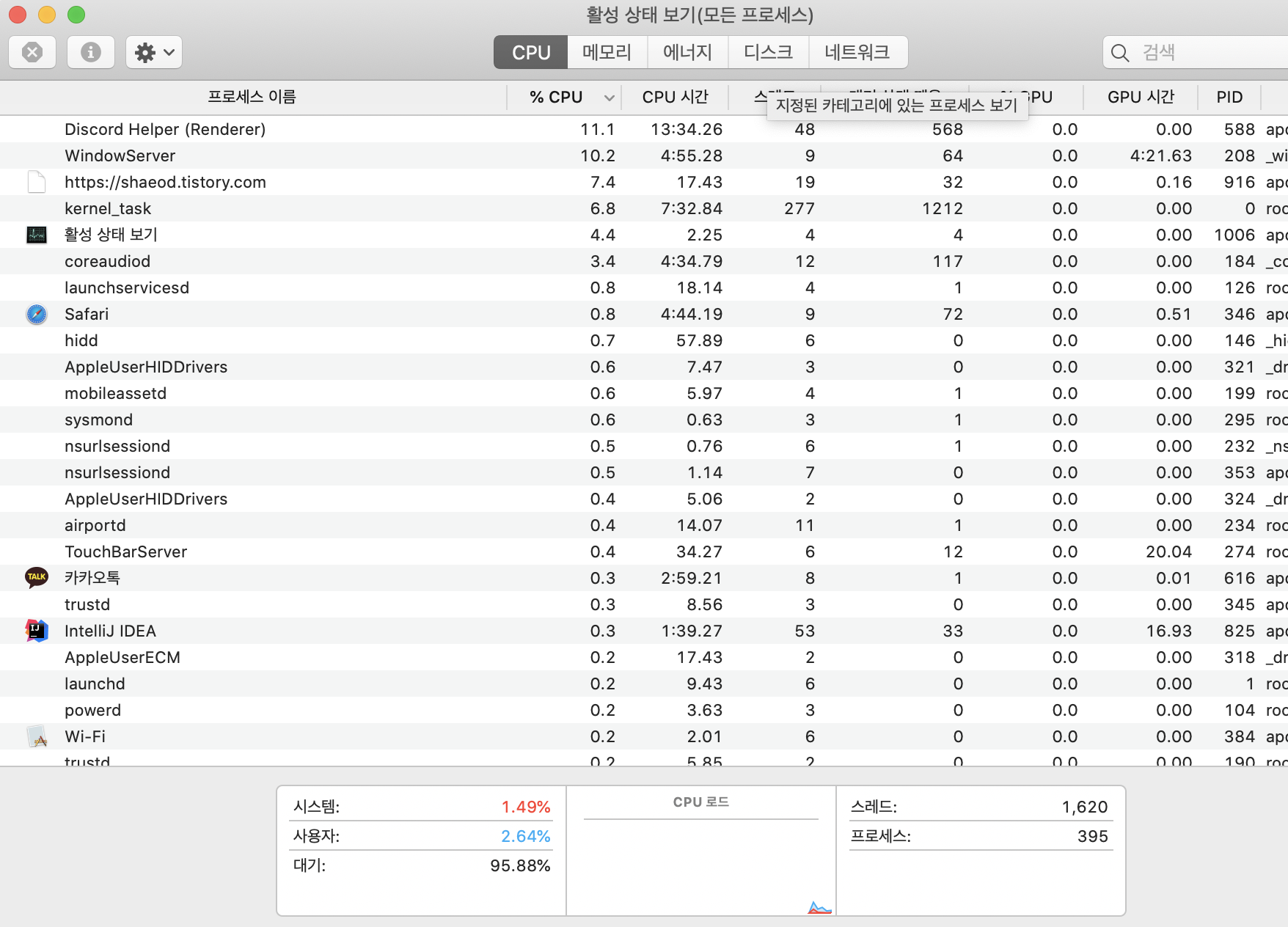Select the coreaudiod process row
Screen dimensions: 1288x927
click(x=644, y=261)
